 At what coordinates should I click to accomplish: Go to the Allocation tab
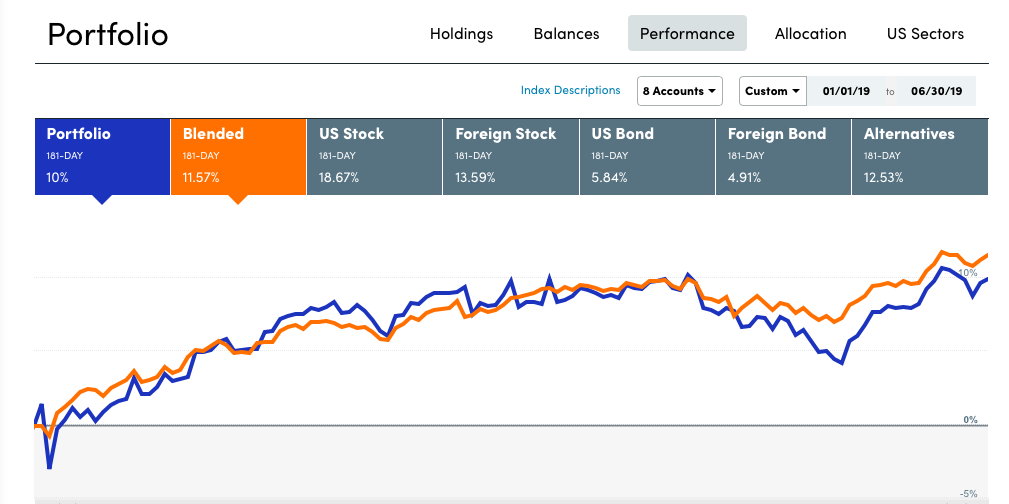tap(810, 33)
